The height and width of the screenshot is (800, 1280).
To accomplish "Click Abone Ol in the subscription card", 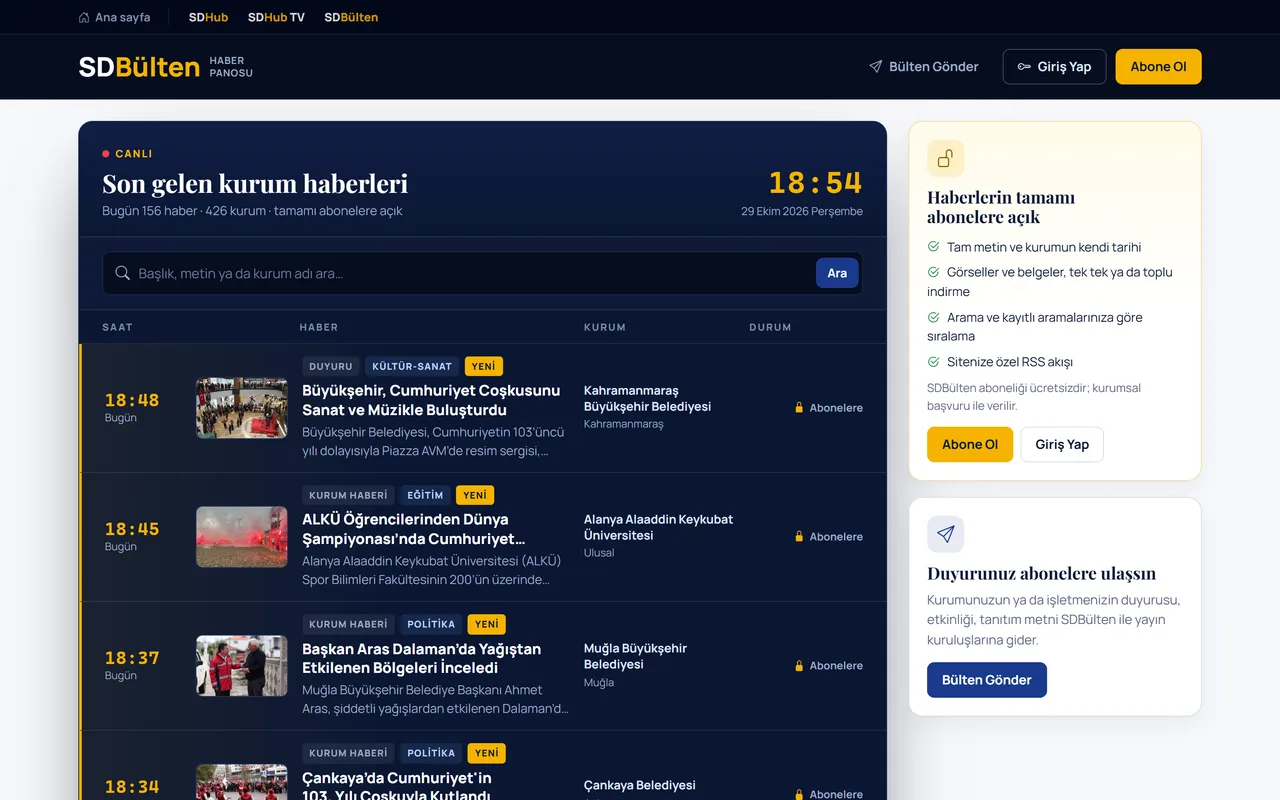I will click(970, 444).
